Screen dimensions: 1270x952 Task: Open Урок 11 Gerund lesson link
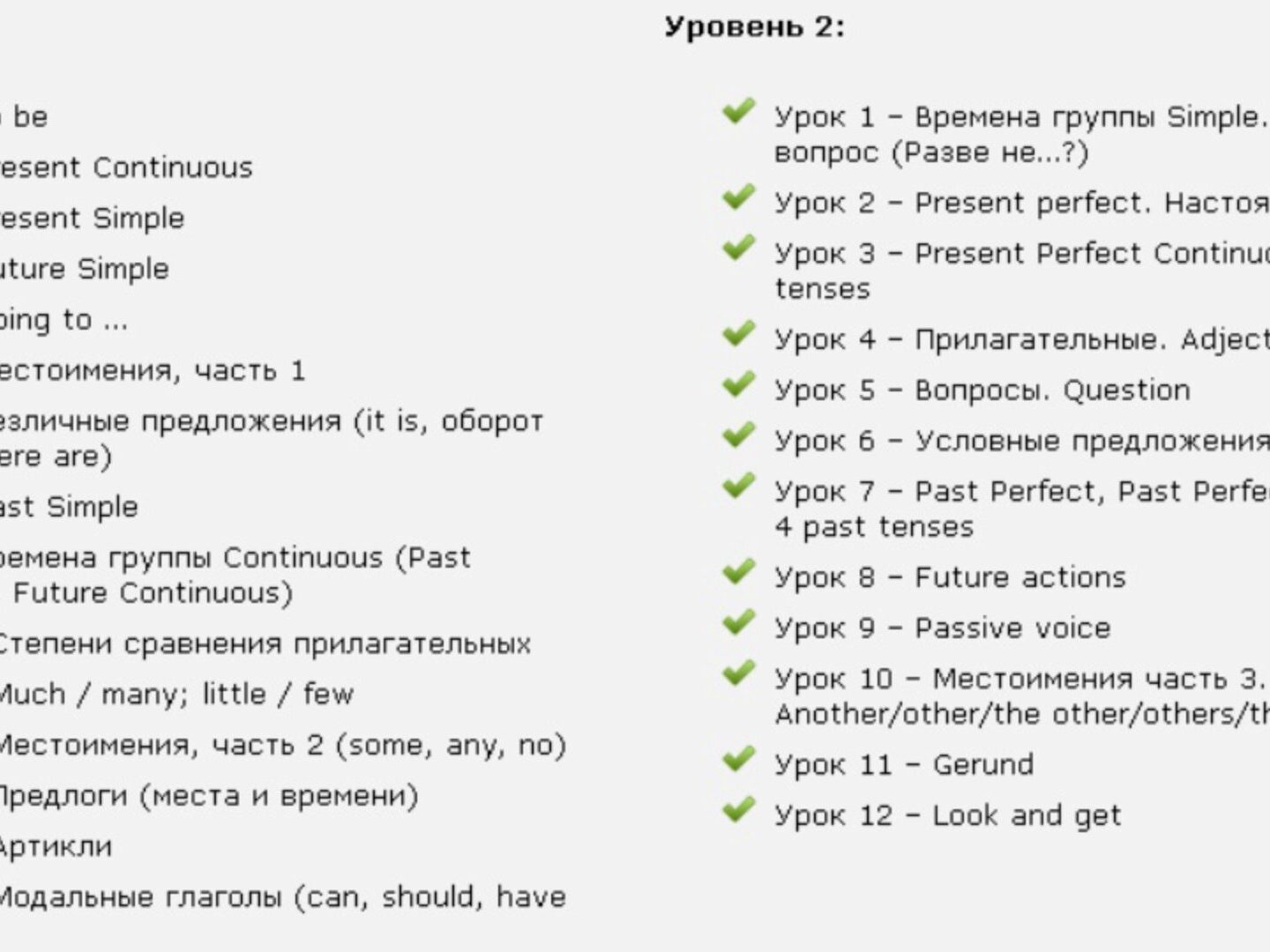pos(903,765)
